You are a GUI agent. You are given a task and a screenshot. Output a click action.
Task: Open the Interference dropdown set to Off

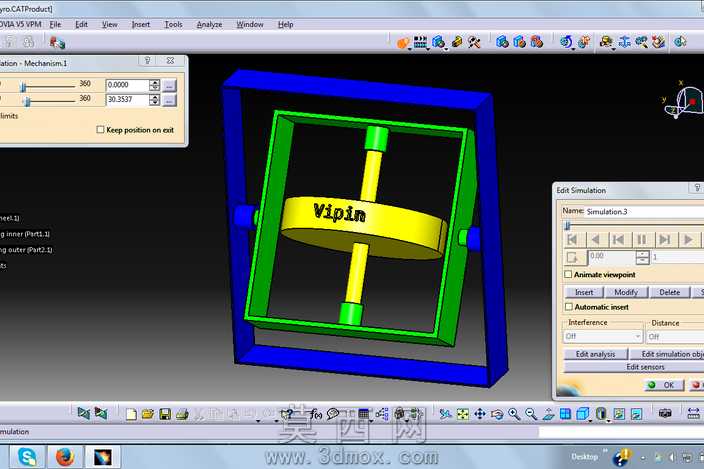click(603, 336)
